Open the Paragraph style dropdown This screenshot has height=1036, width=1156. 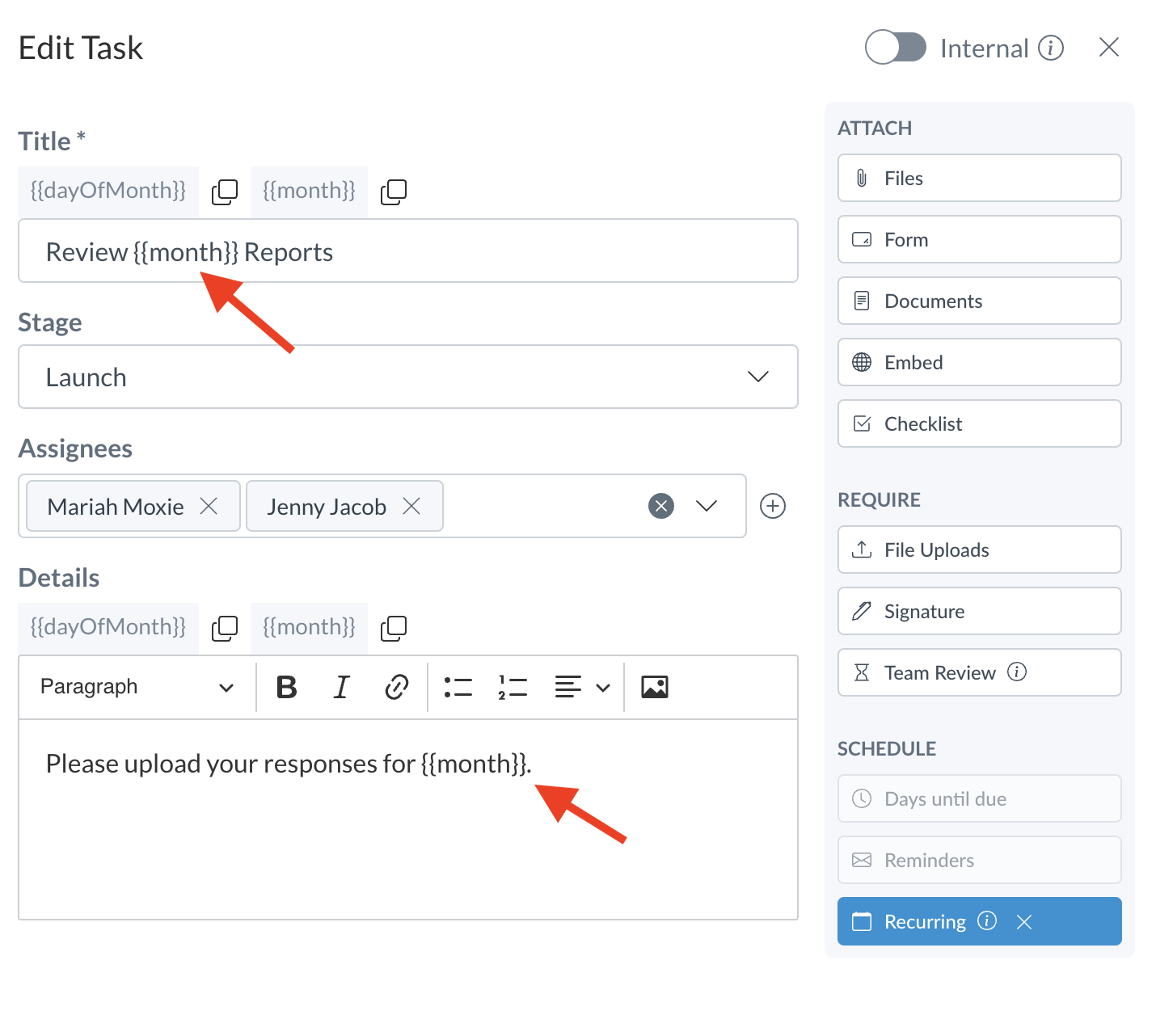(x=136, y=687)
